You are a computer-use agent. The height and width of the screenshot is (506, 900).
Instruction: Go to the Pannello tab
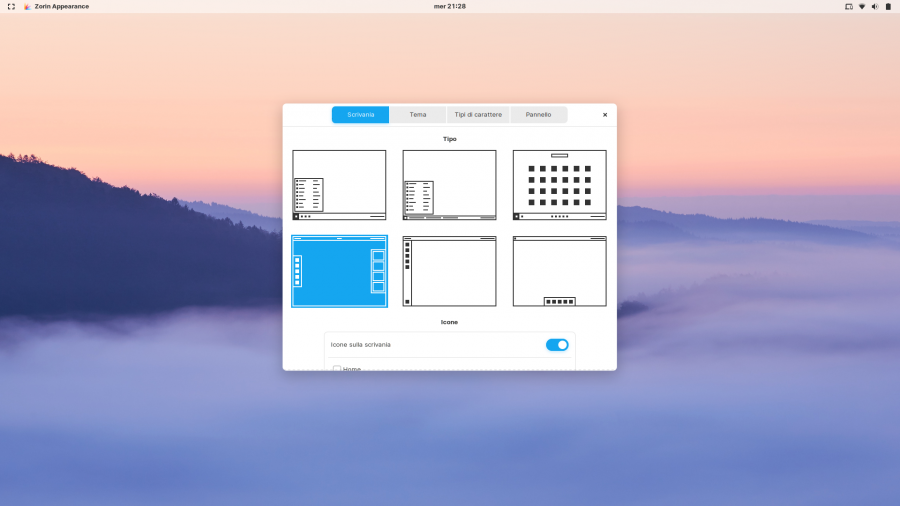click(x=538, y=115)
